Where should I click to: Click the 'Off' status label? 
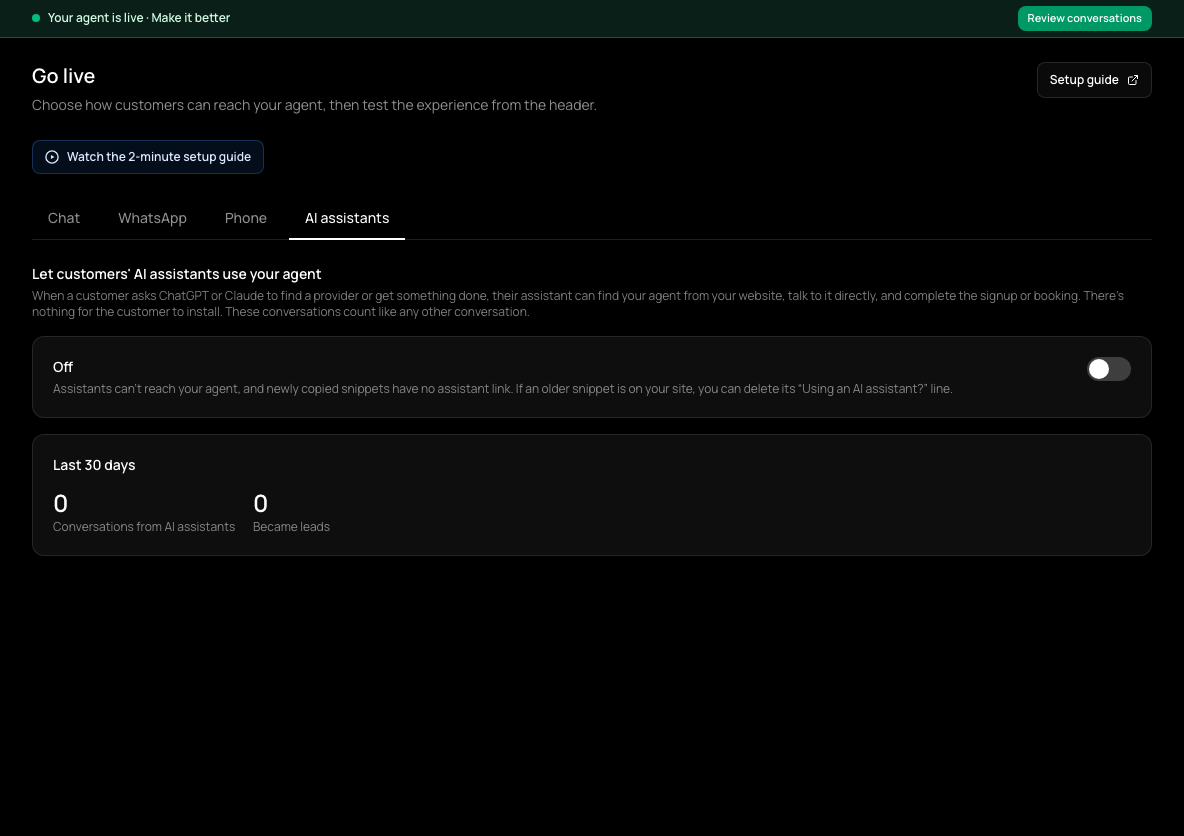click(63, 367)
